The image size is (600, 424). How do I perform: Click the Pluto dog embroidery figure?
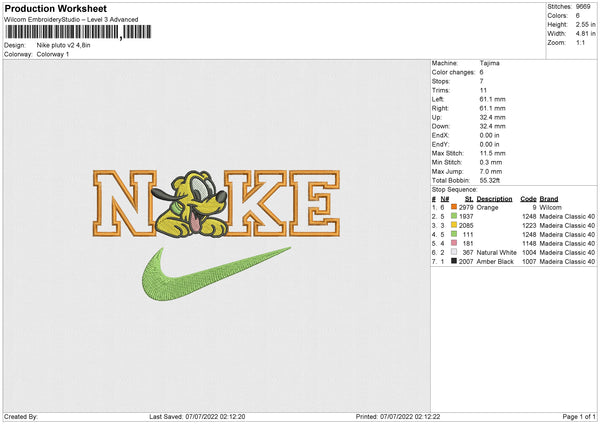[189, 204]
